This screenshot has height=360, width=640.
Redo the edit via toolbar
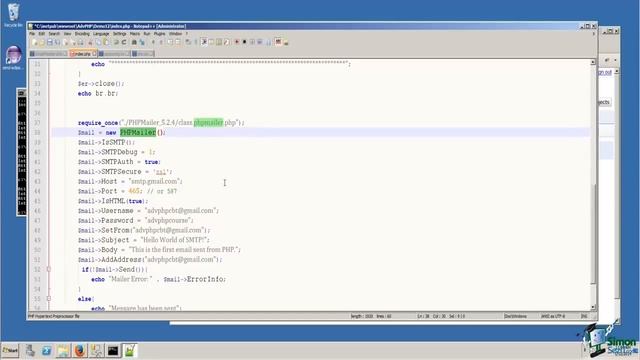coord(124,42)
